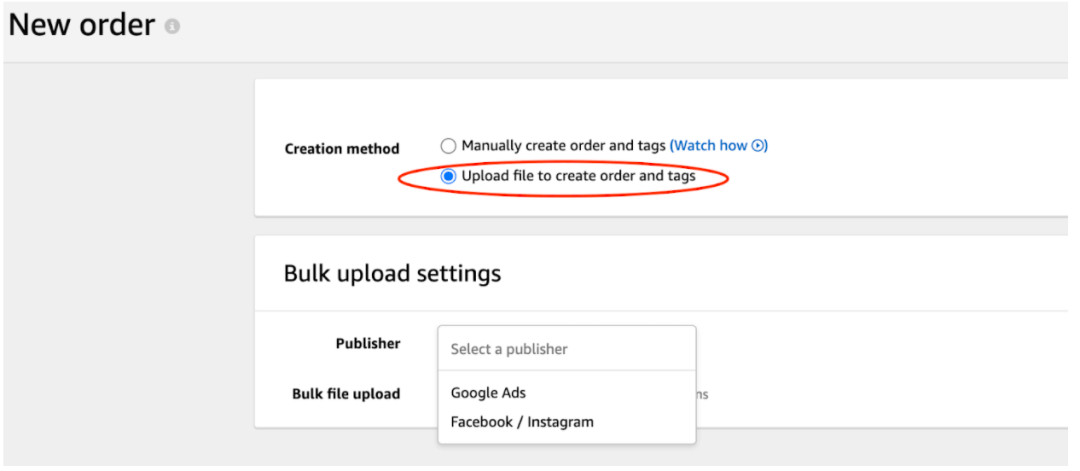This screenshot has width=1080, height=471.
Task: Click the info icon beside New order
Action: click(x=172, y=27)
